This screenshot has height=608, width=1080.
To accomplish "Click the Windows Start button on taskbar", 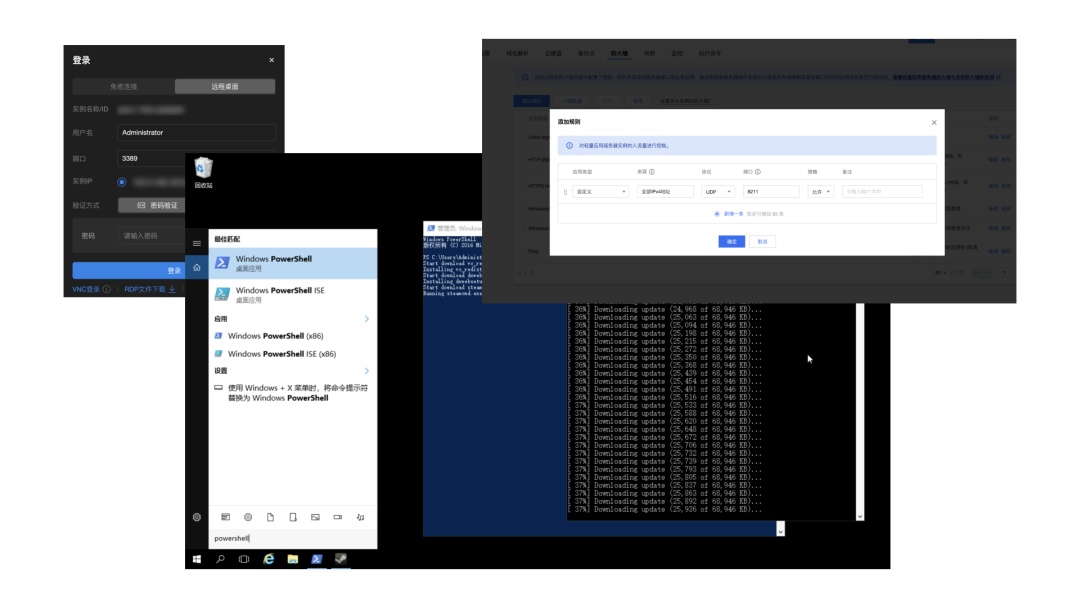I will point(197,559).
